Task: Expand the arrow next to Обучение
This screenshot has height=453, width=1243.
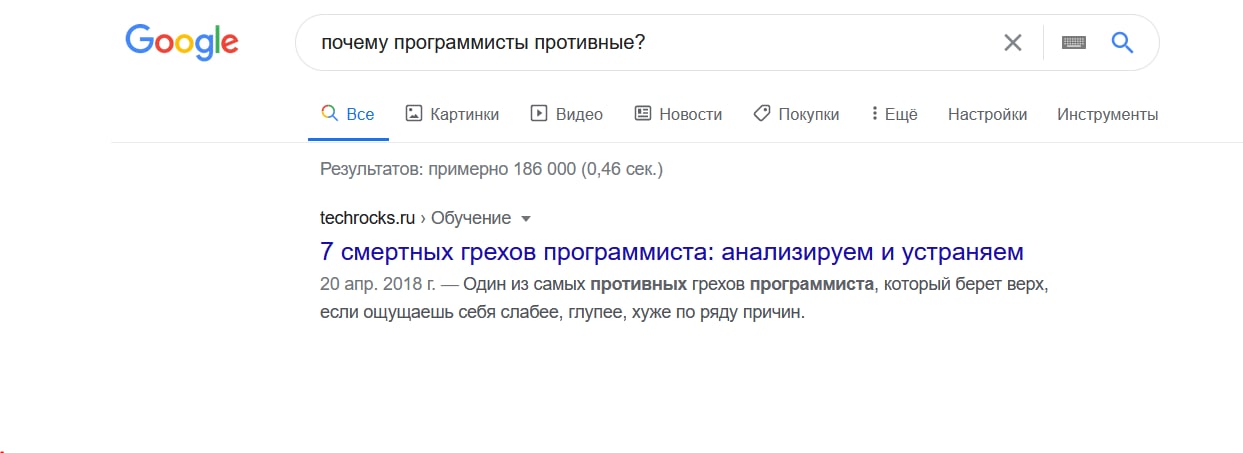Action: coord(526,218)
